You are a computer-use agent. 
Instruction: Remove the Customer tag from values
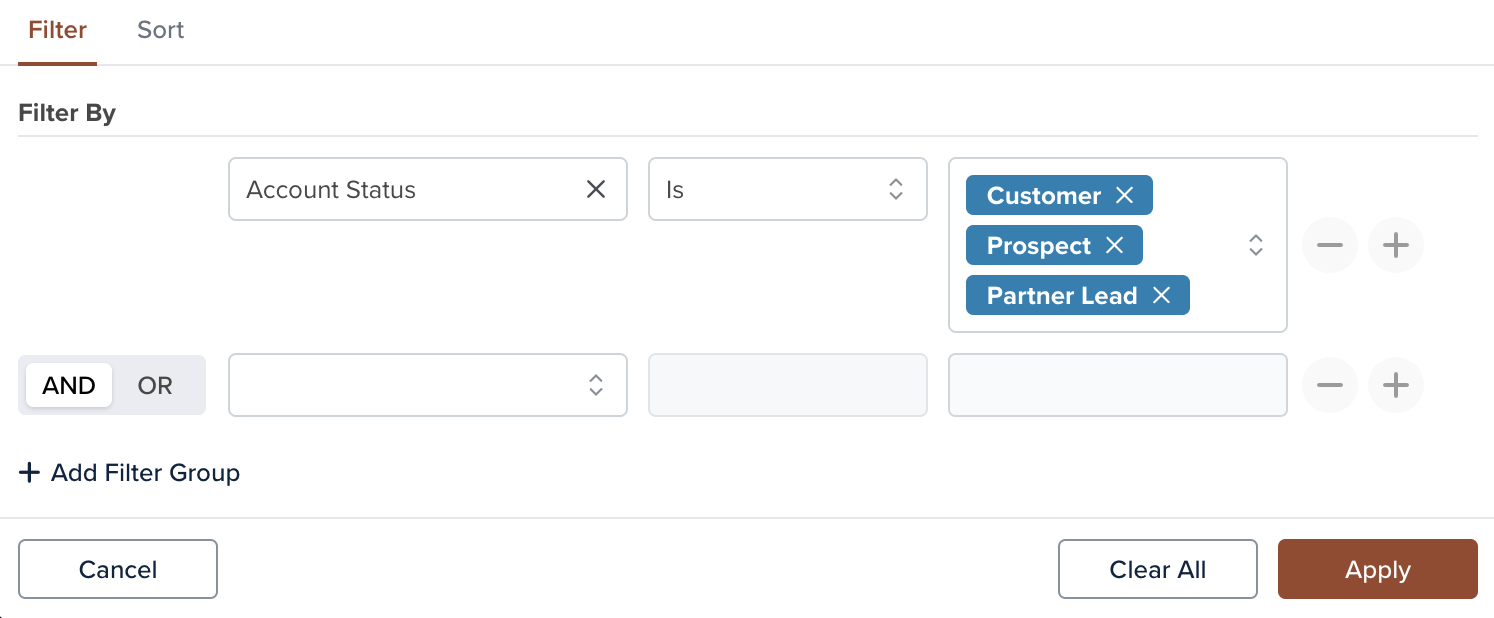(1124, 196)
